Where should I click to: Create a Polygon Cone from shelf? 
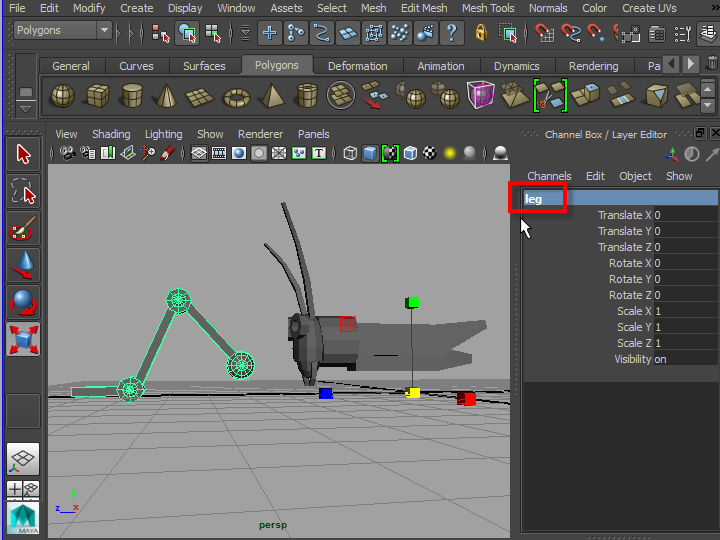pyautogui.click(x=166, y=96)
